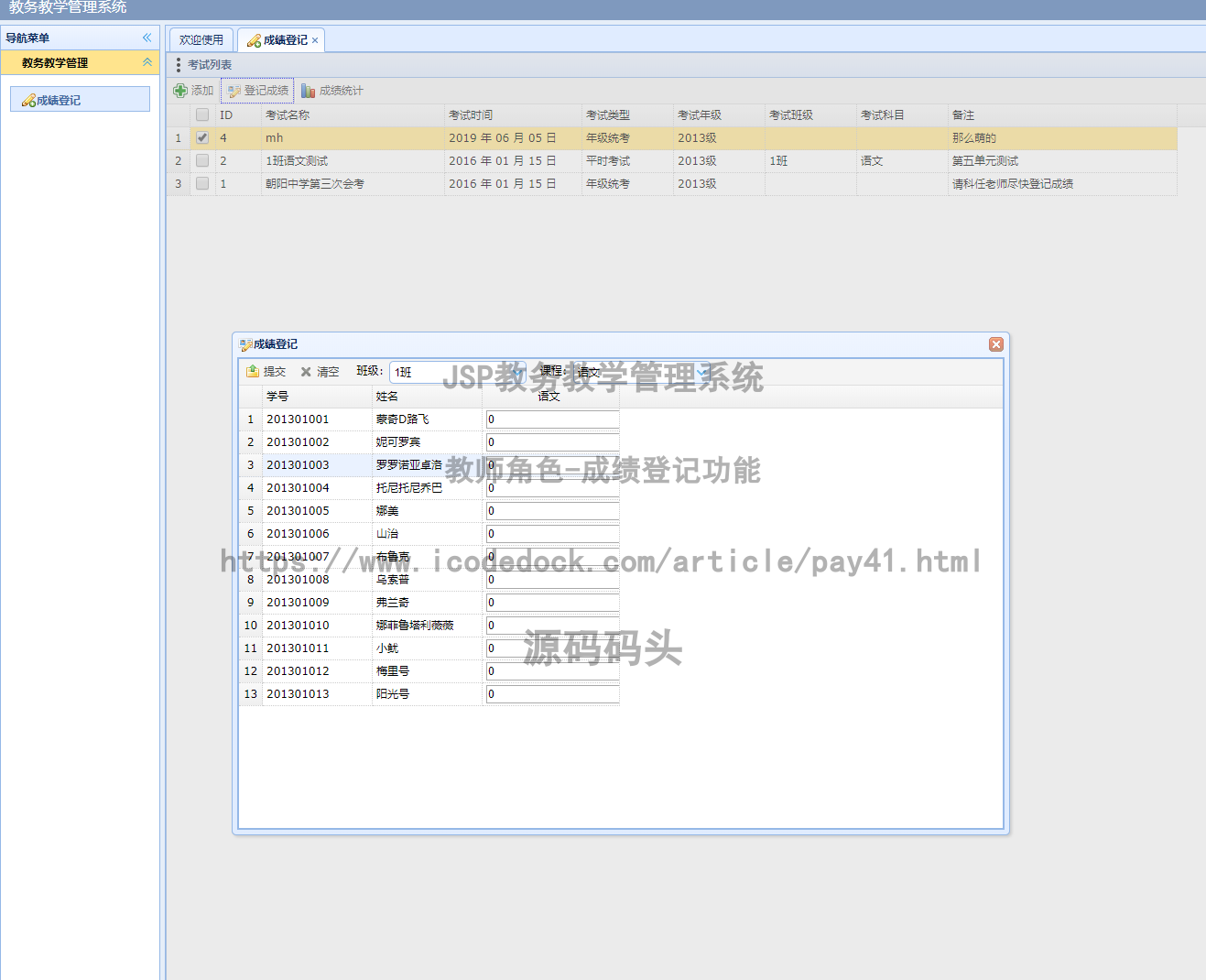
Task: Submit grades with the 提交 button
Action: (266, 372)
